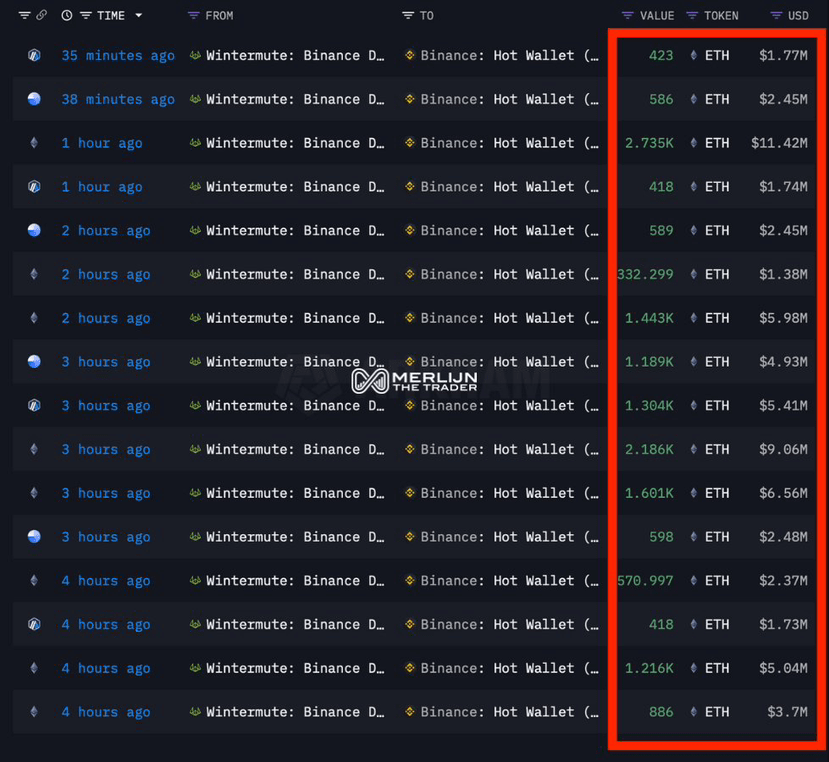Viewport: 829px width, 762px height.
Task: Click the 2.735K value cell
Action: pyautogui.click(x=649, y=143)
